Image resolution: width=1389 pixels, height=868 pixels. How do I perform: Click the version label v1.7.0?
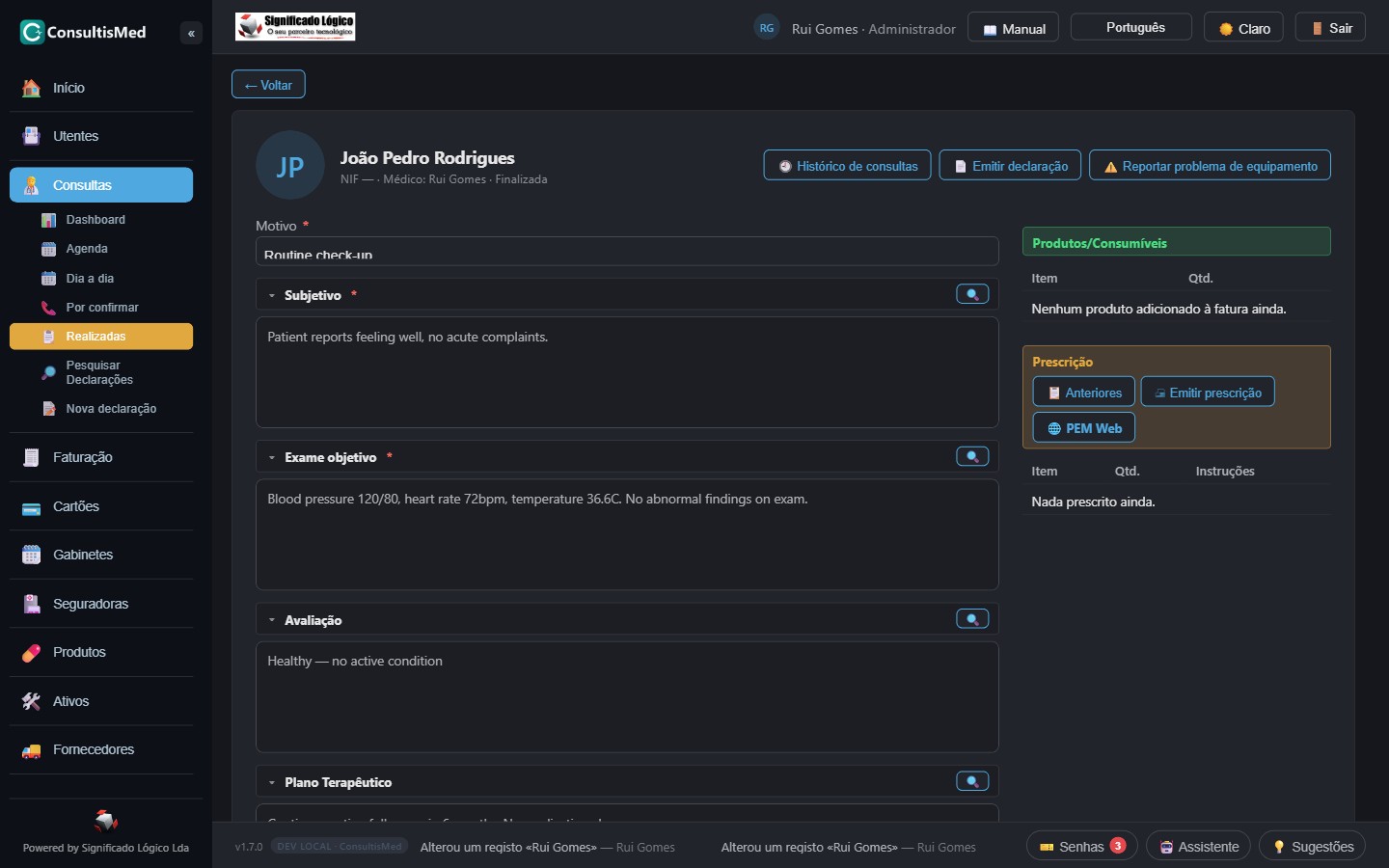[x=249, y=847]
